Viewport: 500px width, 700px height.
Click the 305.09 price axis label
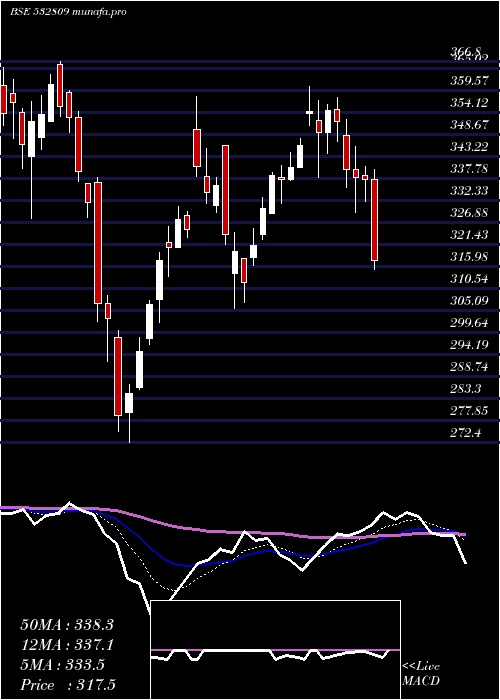point(468,300)
